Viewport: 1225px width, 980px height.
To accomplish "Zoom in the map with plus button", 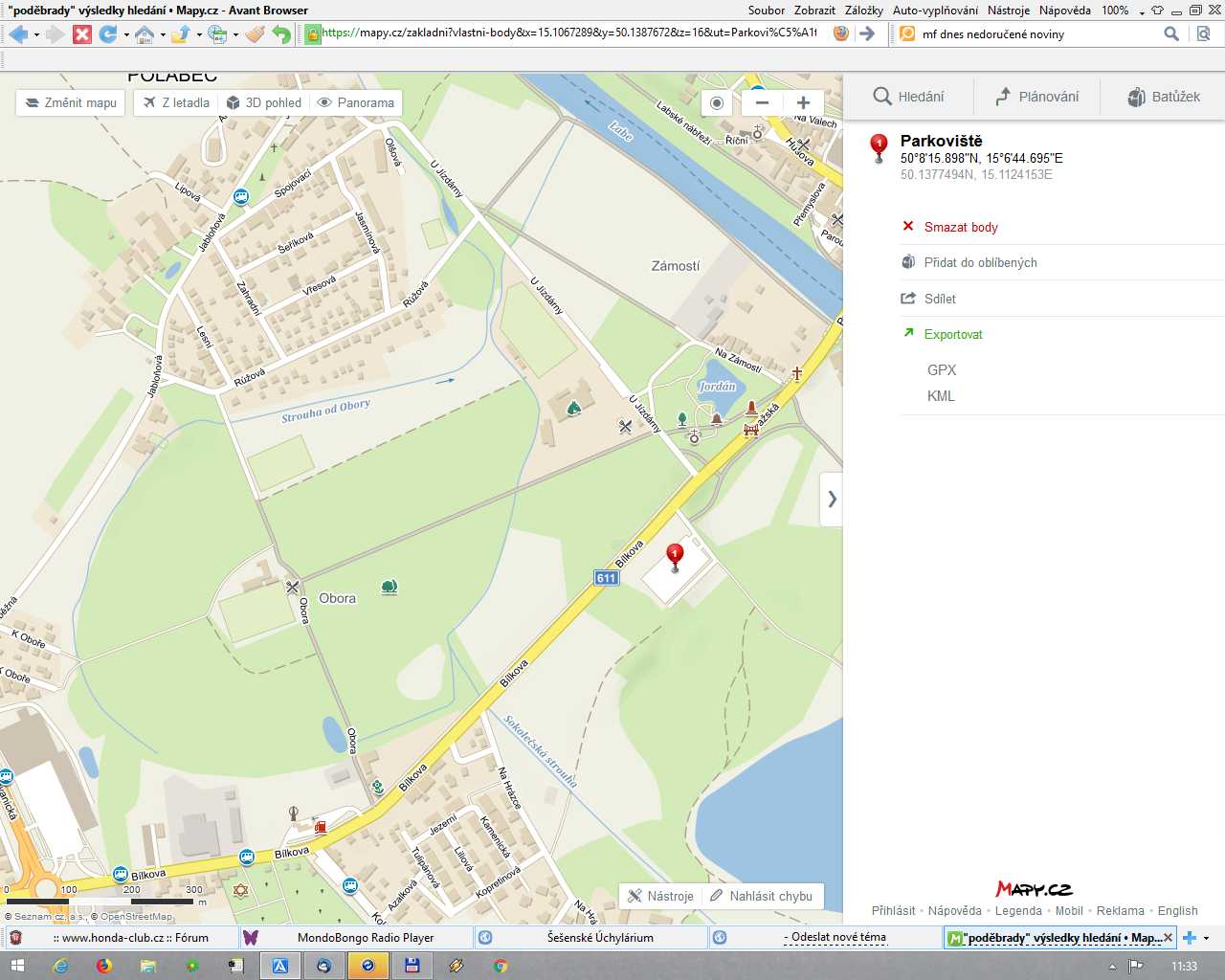I will tap(803, 103).
